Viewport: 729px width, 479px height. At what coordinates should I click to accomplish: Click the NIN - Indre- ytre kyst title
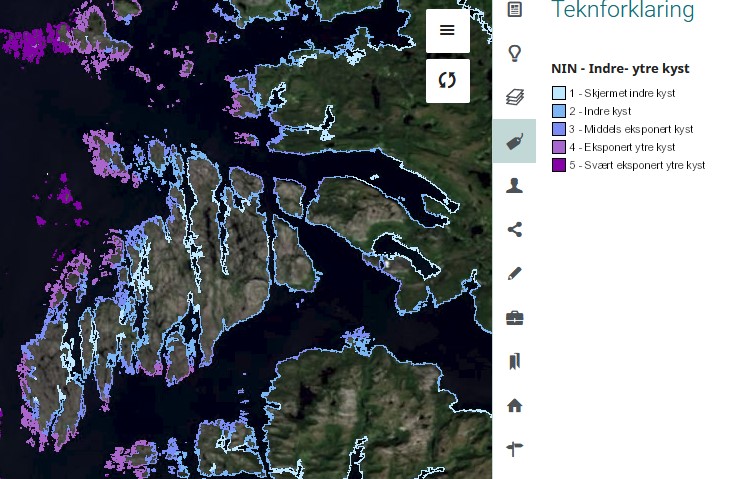point(620,69)
